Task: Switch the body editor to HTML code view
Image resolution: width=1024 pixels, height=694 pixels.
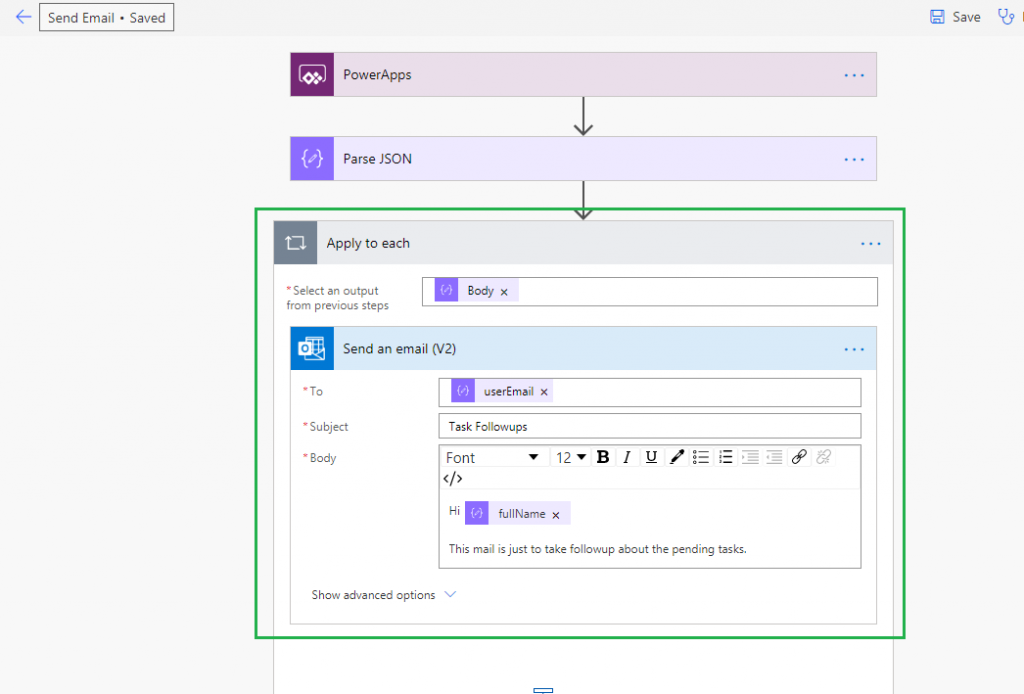Action: [x=452, y=478]
